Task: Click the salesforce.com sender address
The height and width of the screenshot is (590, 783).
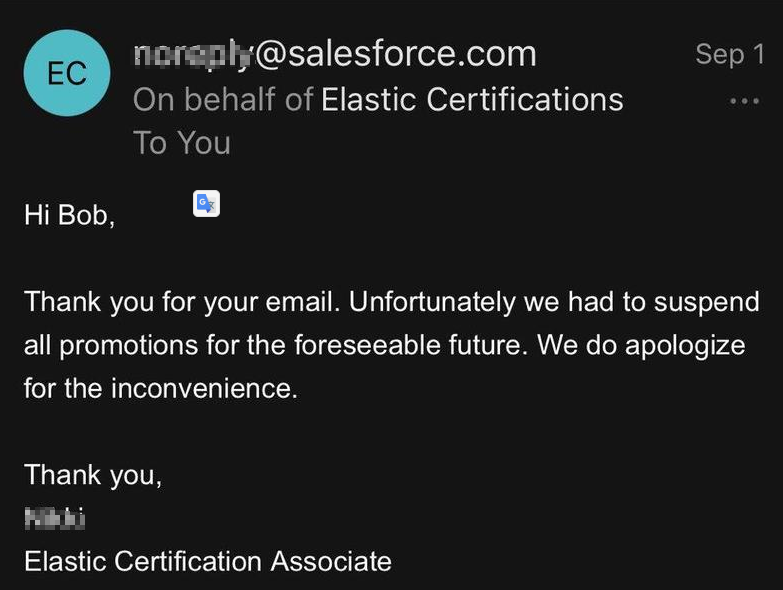Action: coord(335,54)
